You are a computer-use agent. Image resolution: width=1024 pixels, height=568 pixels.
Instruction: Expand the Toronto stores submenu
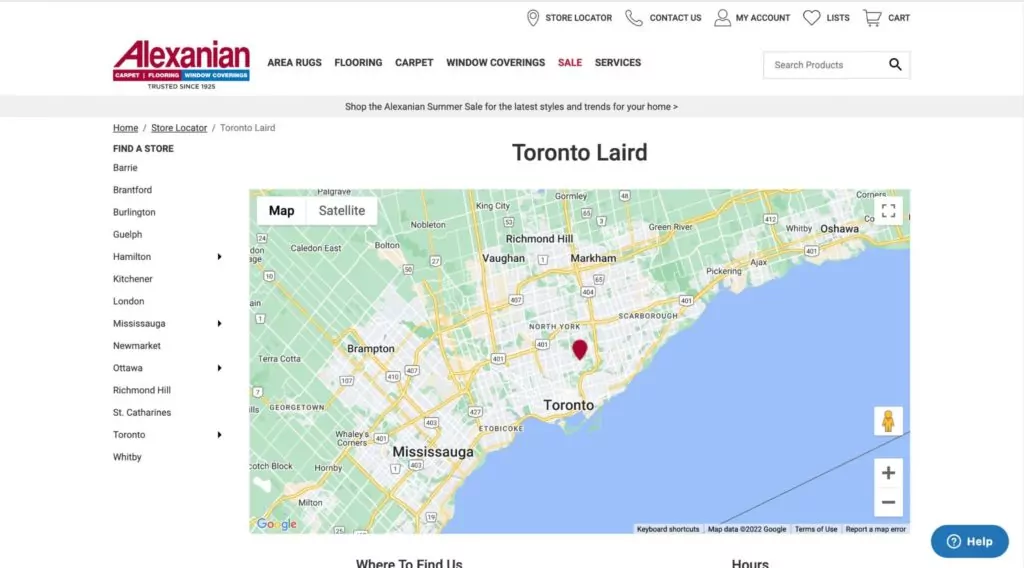(219, 435)
